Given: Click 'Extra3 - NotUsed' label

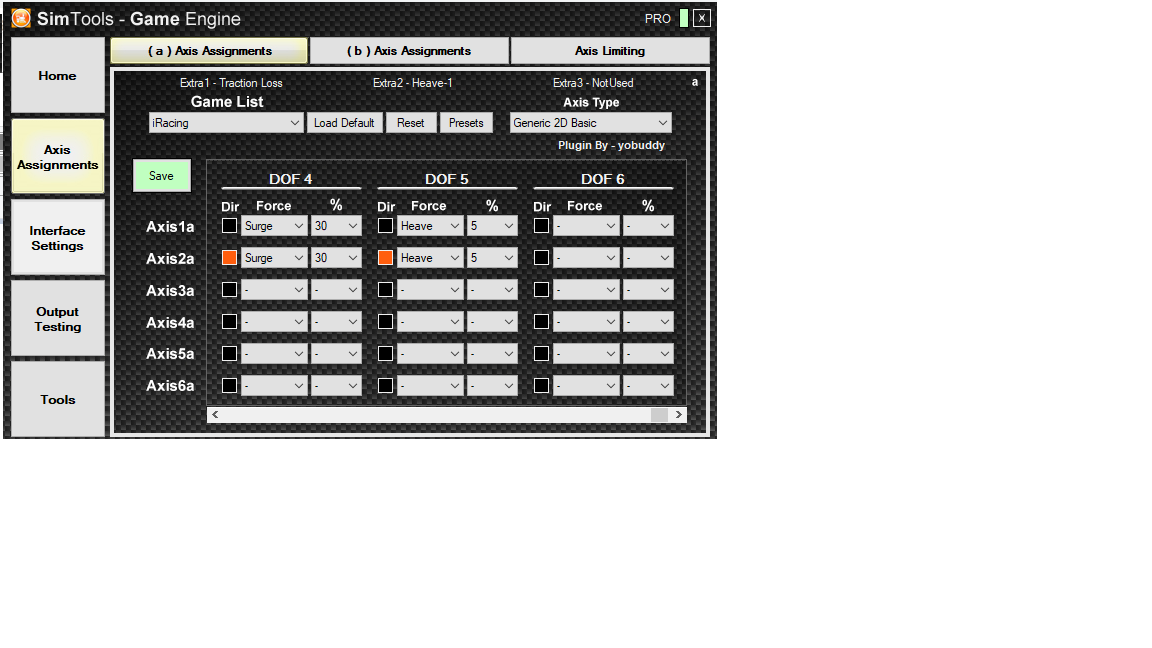Looking at the screenshot, I should coord(593,83).
